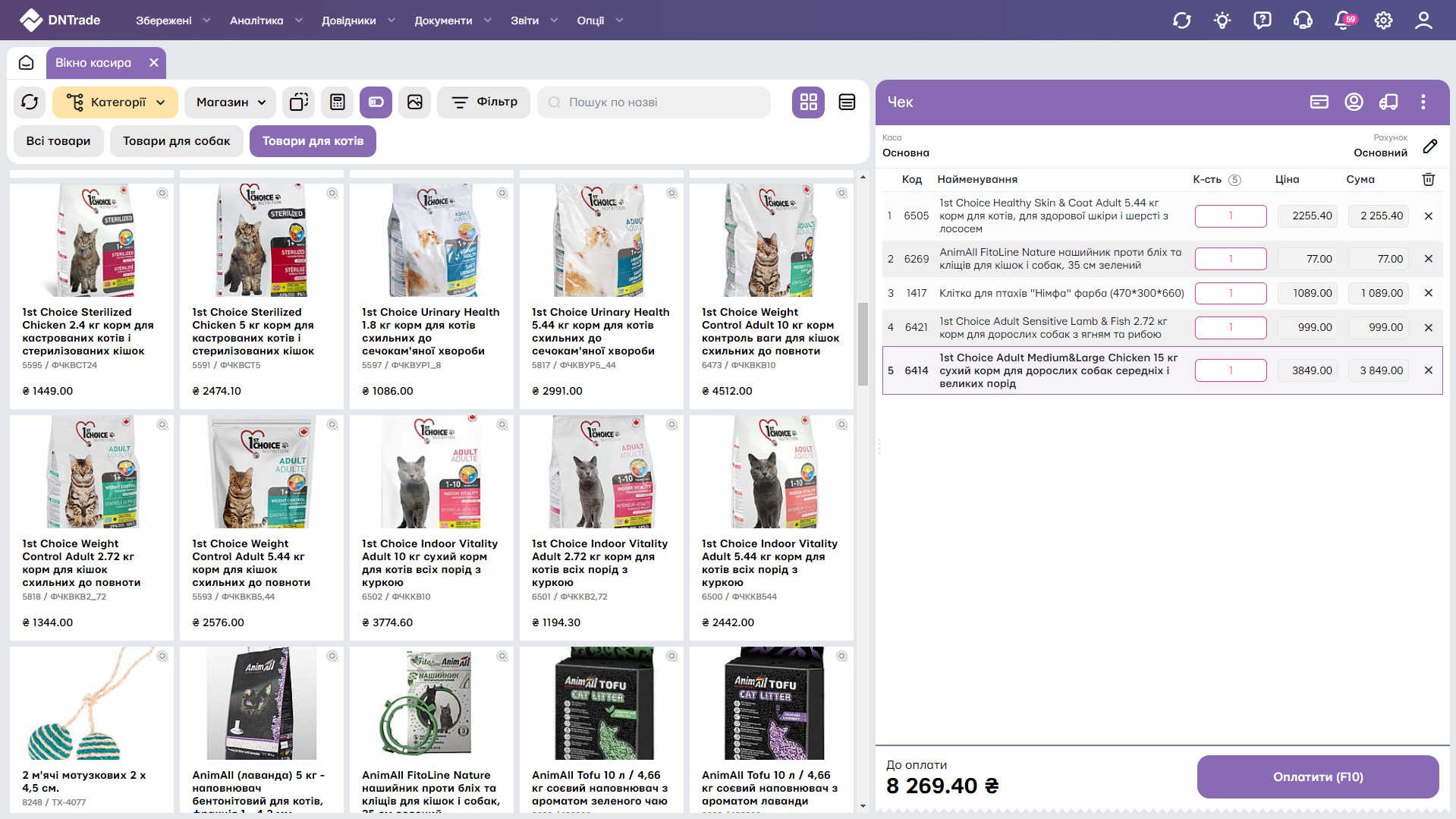Select the Всі товари category tab
This screenshot has height=819, width=1456.
(x=58, y=141)
